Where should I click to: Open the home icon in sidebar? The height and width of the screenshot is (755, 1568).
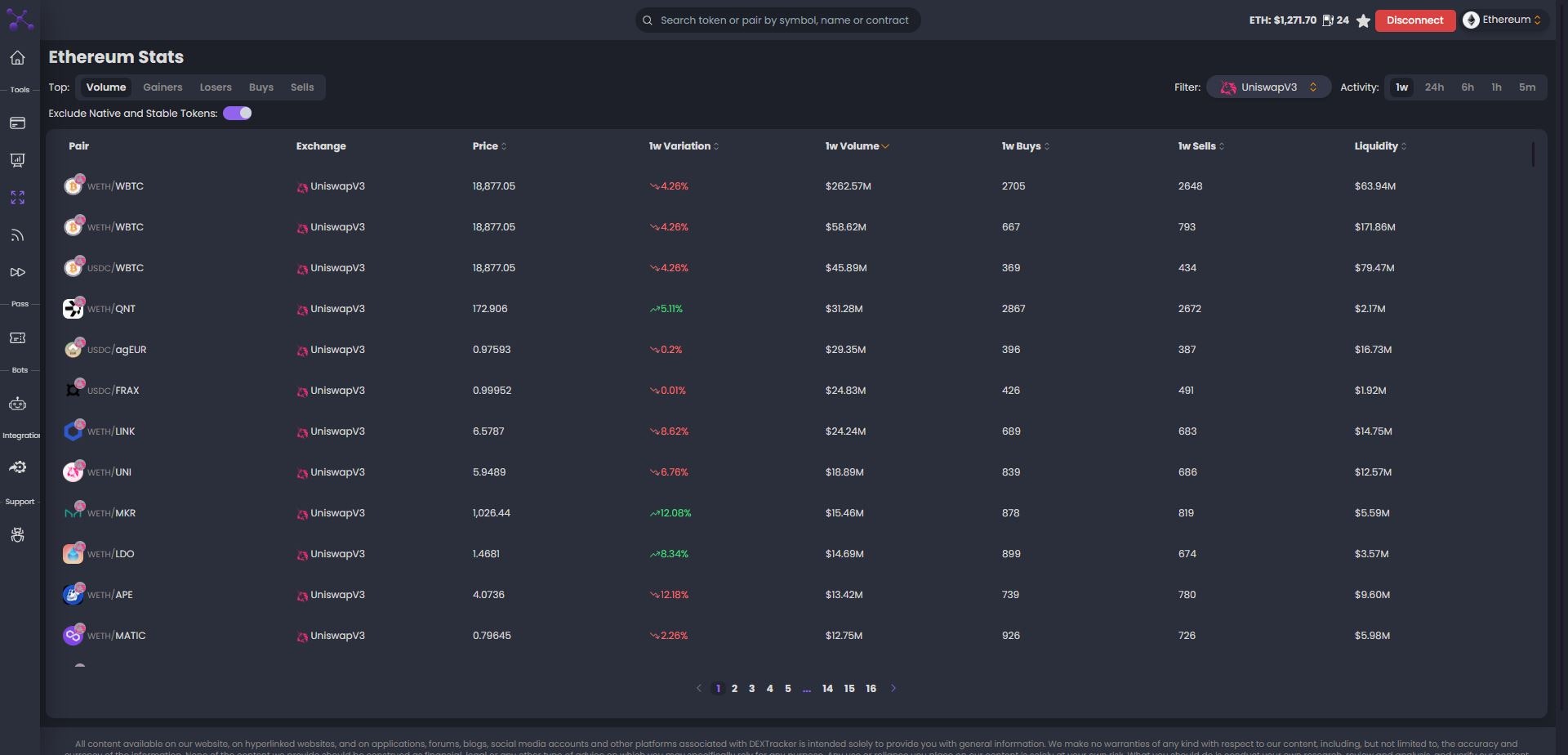[17, 58]
